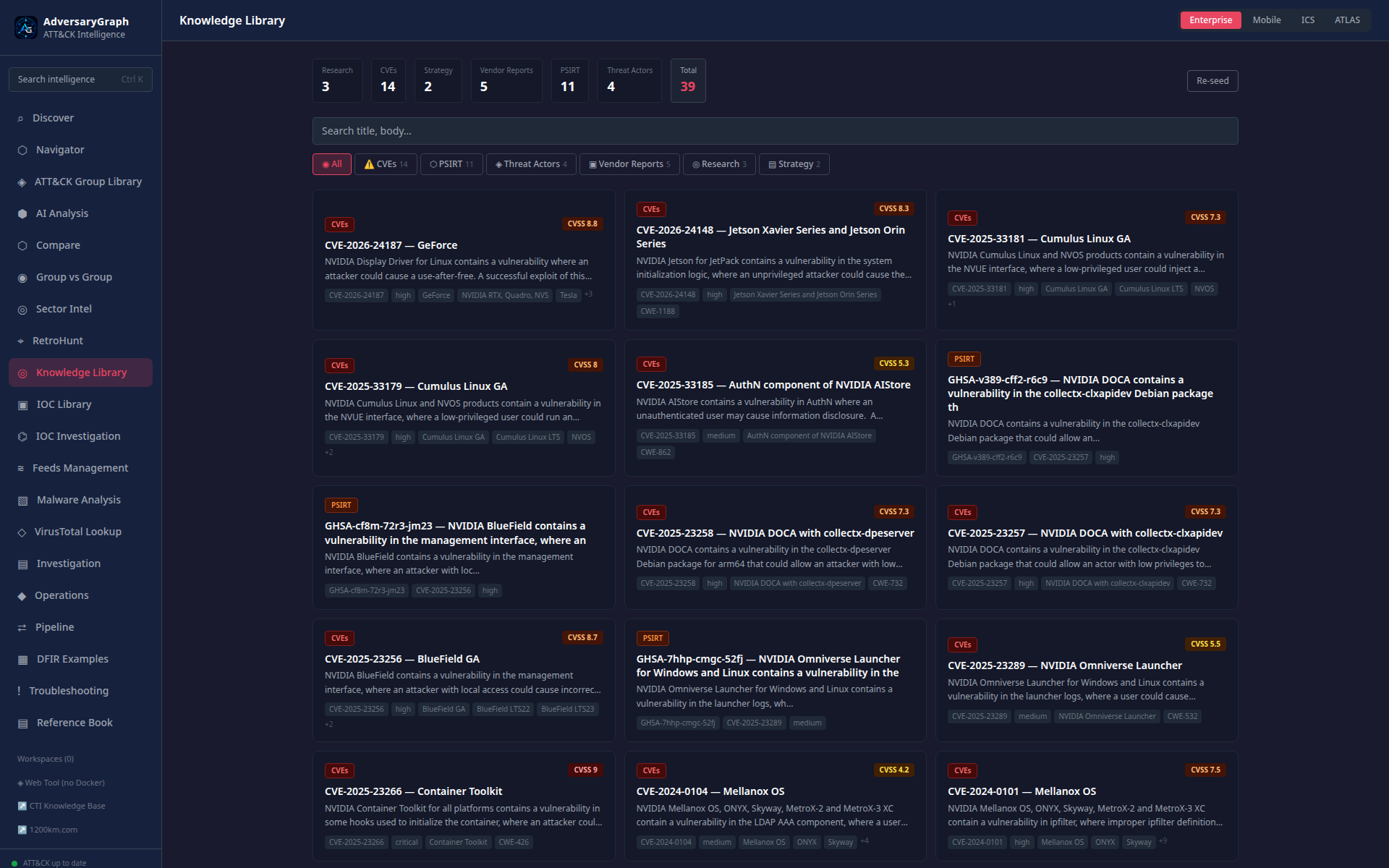The height and width of the screenshot is (868, 1389).
Task: Click the Compare sidebar icon
Action: 22,246
